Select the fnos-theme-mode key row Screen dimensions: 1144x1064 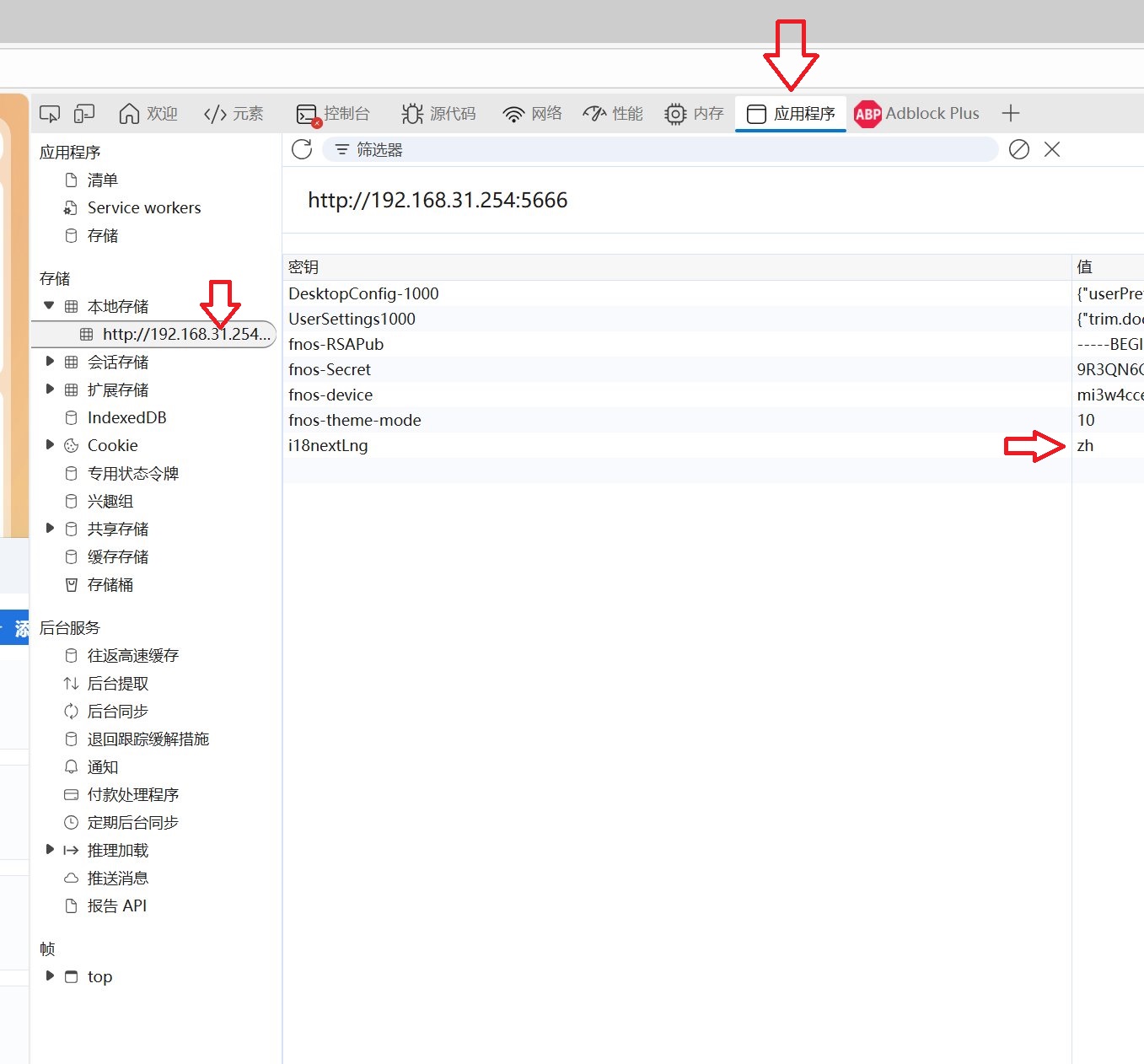point(713,421)
